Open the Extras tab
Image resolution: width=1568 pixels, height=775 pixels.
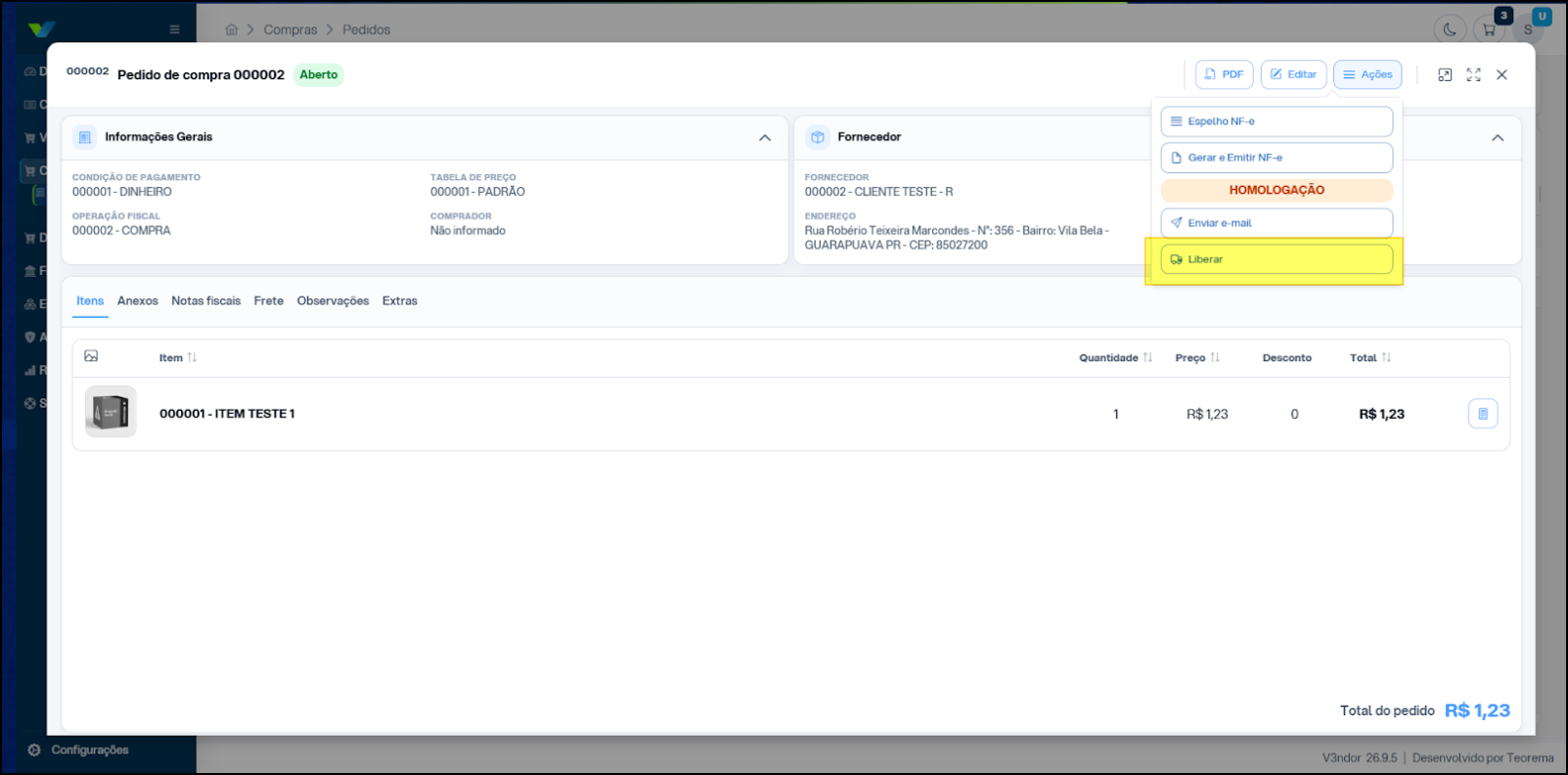(x=399, y=301)
